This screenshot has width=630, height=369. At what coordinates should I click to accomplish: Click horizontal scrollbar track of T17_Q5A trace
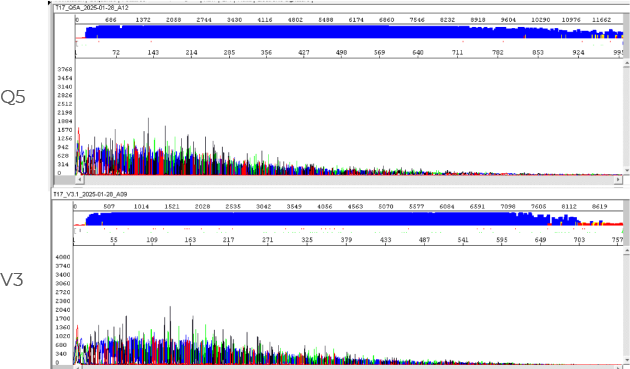pos(349,180)
